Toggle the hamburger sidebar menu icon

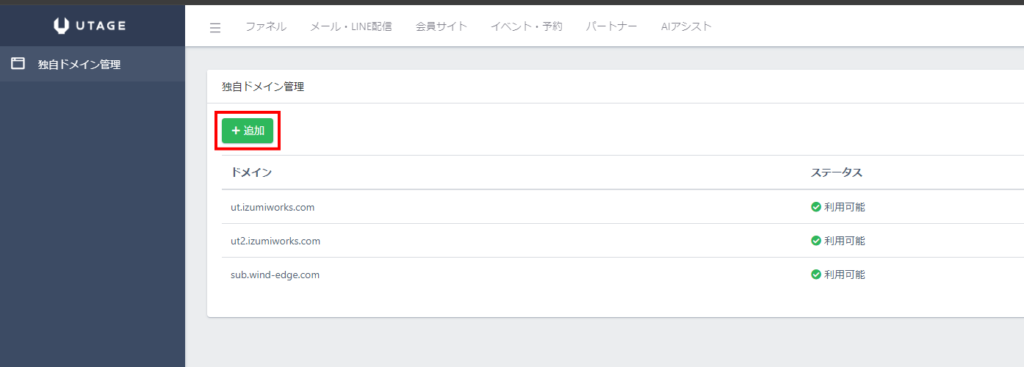[216, 28]
